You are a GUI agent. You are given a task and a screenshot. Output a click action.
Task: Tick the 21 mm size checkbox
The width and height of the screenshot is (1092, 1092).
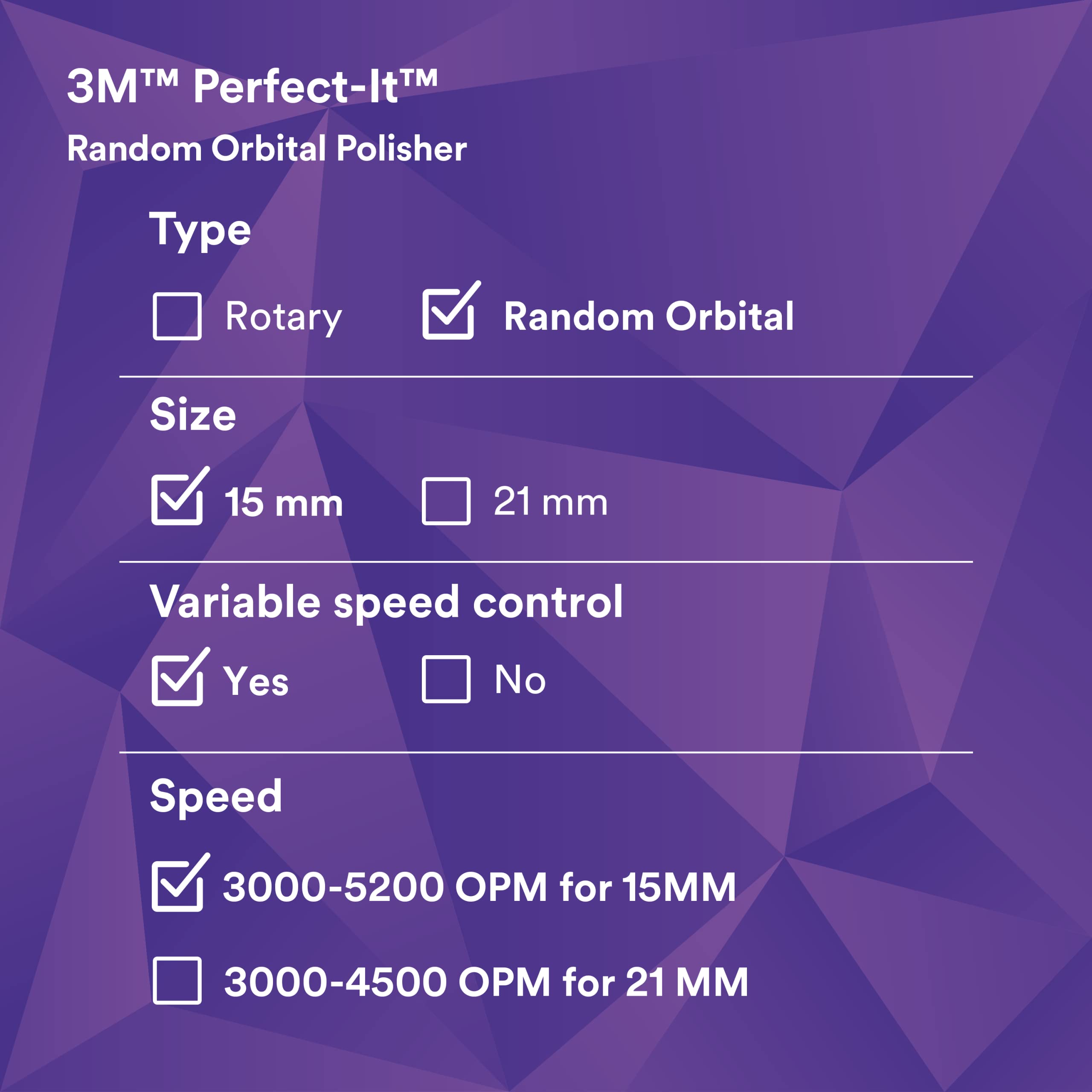[446, 501]
